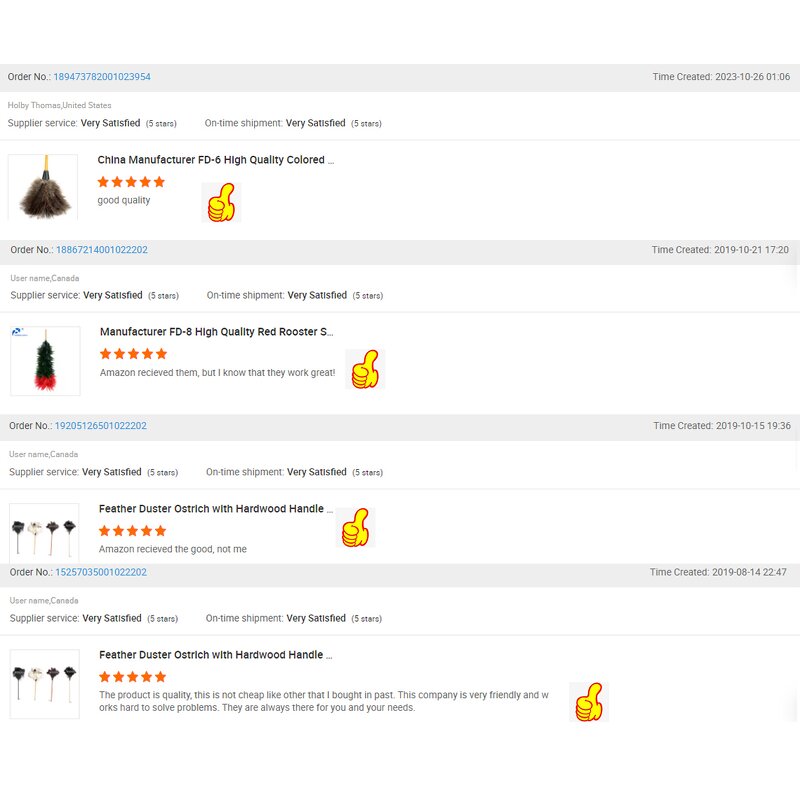Click thumbs-up icon on Red Rooster review
The width and height of the screenshot is (800, 800).
pyautogui.click(x=365, y=369)
